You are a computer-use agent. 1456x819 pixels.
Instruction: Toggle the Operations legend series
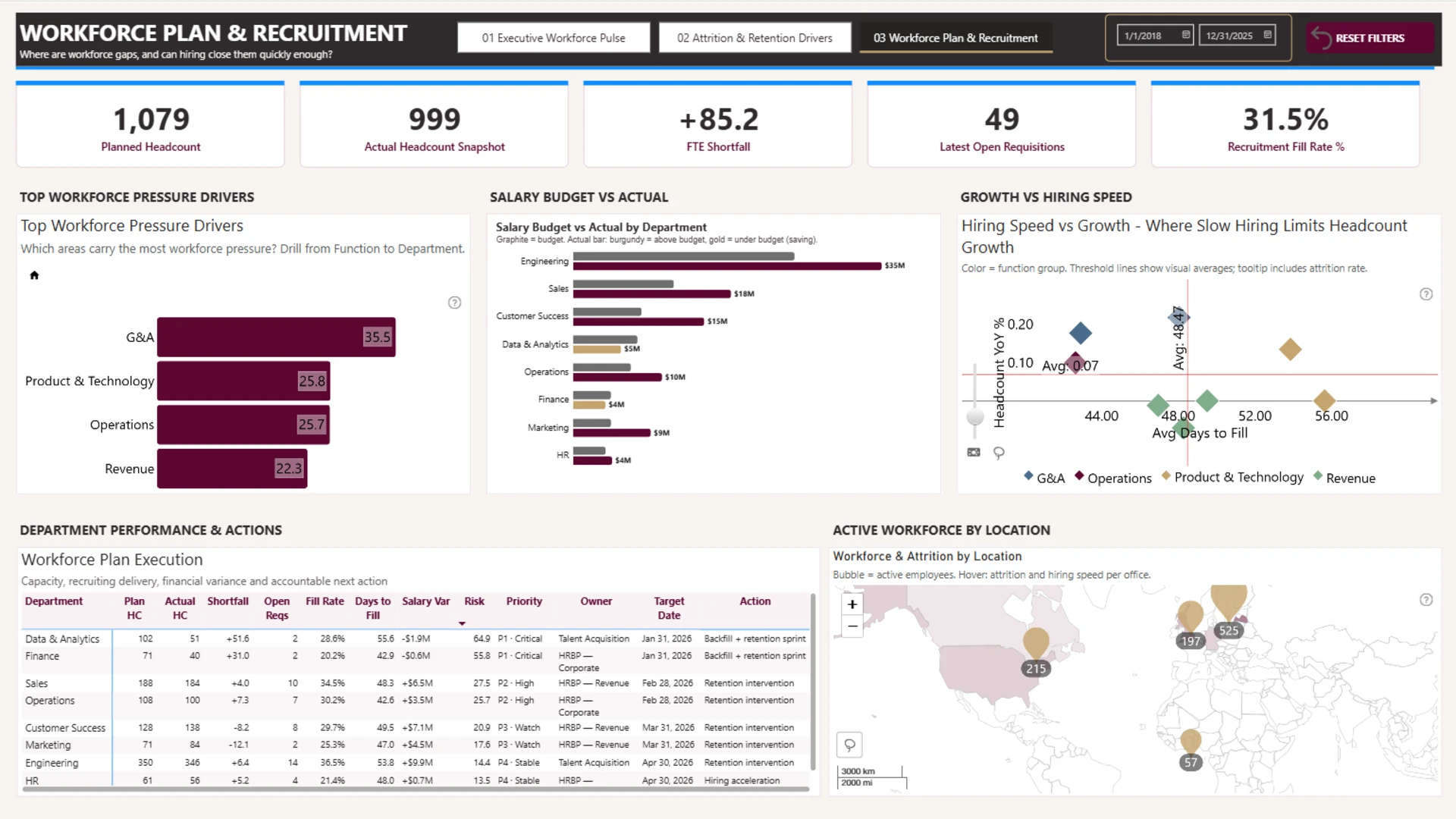tap(1113, 478)
